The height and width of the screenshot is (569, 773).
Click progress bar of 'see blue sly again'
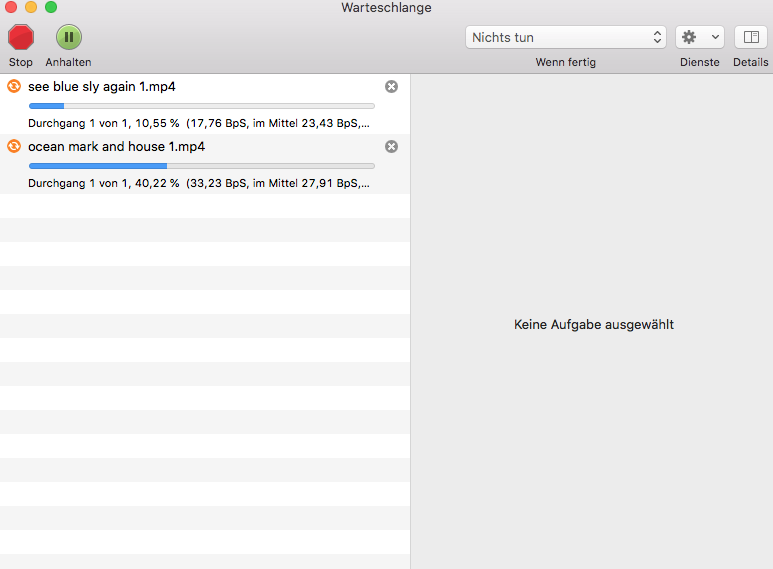click(201, 106)
